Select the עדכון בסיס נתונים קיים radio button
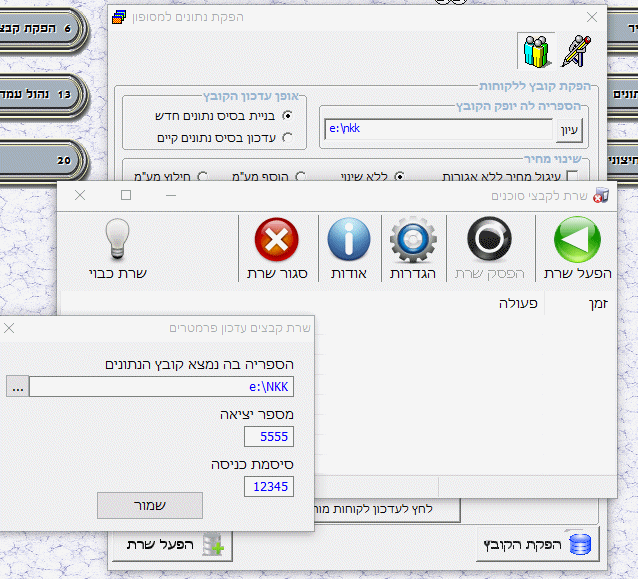 pyautogui.click(x=288, y=138)
